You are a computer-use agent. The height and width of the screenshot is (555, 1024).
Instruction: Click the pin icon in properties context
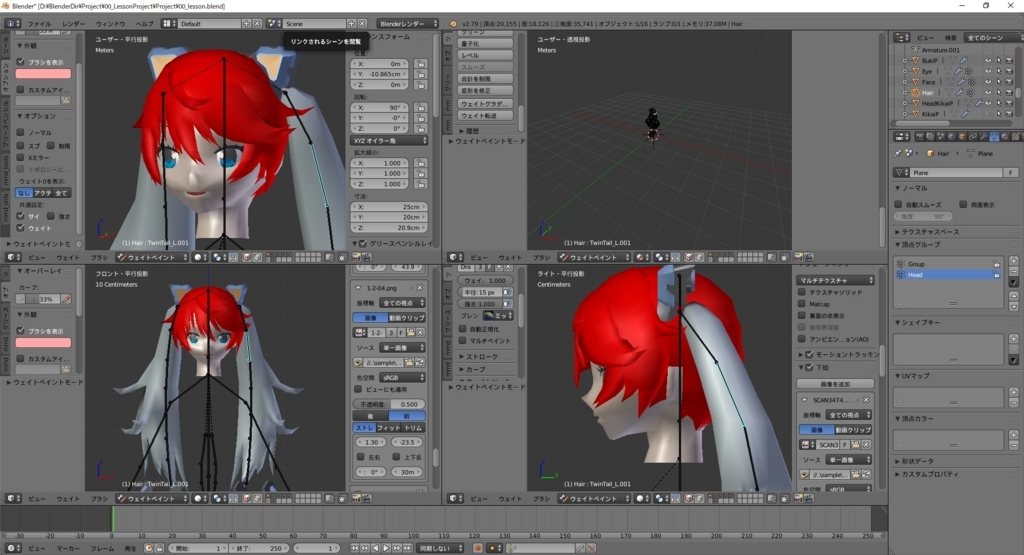tap(898, 153)
